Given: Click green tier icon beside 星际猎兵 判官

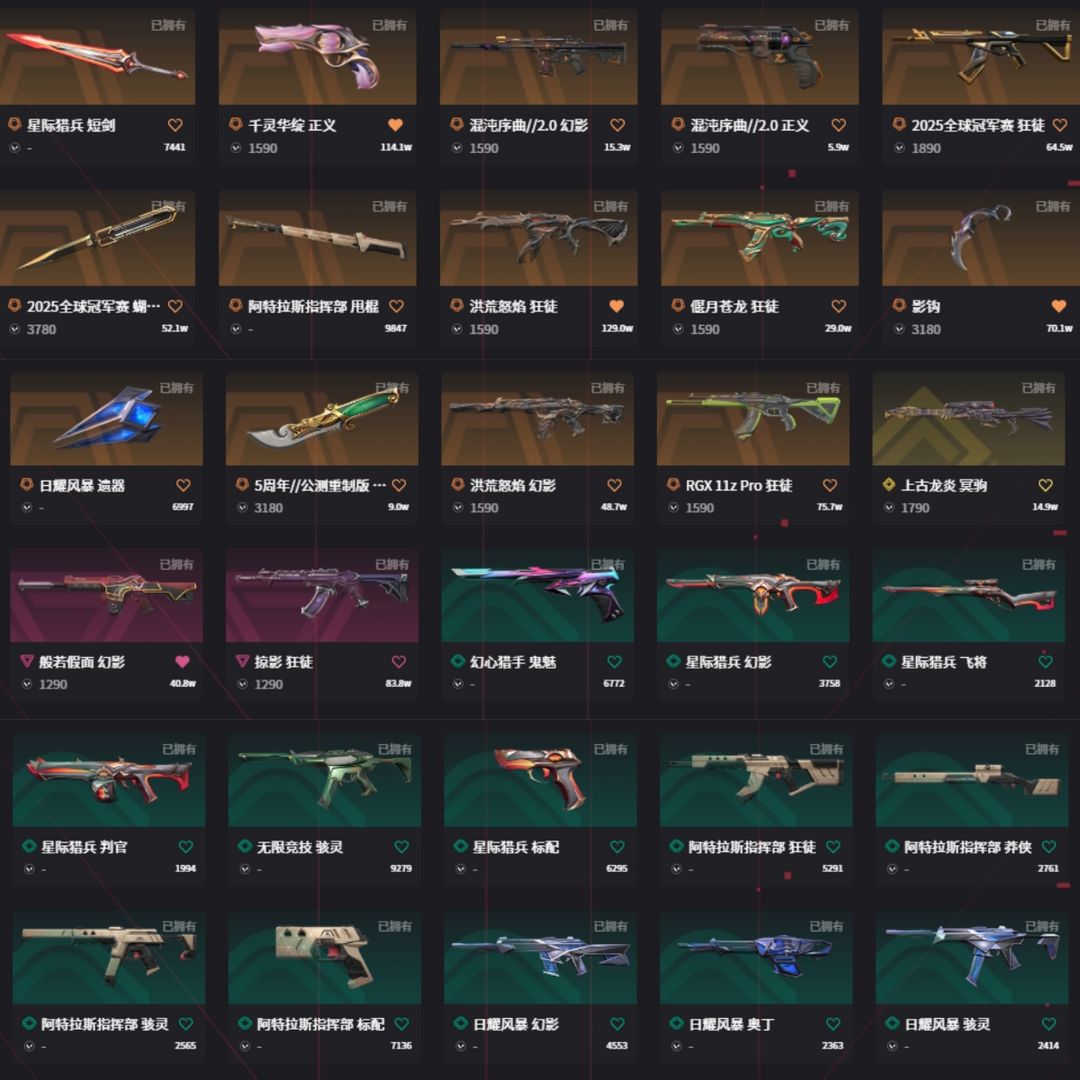Looking at the screenshot, I should pyautogui.click(x=29, y=846).
